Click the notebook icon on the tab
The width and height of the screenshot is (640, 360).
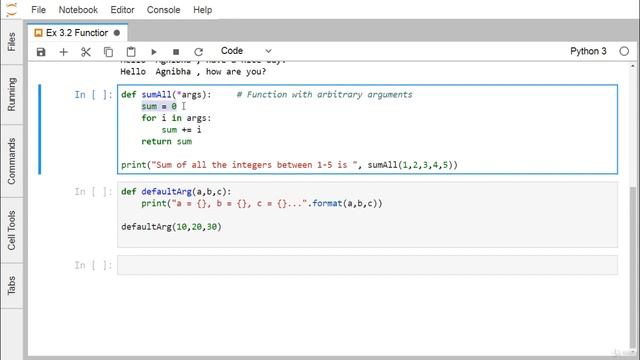click(x=38, y=33)
